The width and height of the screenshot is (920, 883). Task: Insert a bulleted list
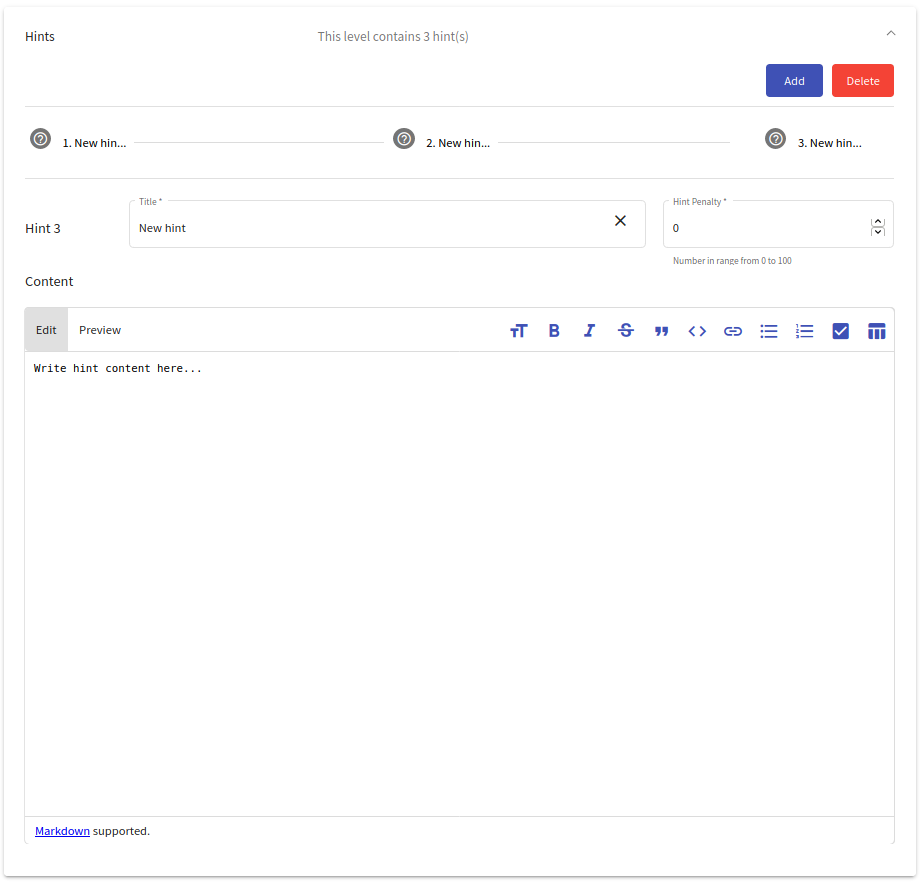(x=769, y=331)
